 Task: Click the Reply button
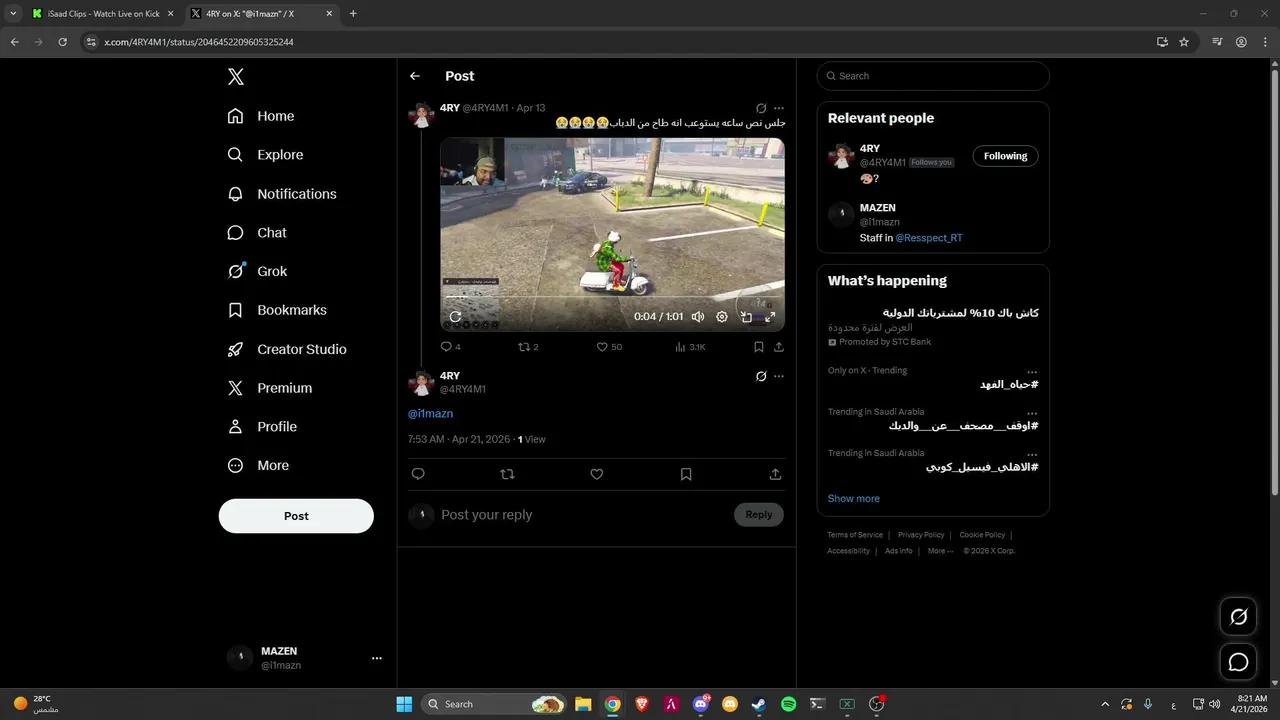(x=759, y=515)
